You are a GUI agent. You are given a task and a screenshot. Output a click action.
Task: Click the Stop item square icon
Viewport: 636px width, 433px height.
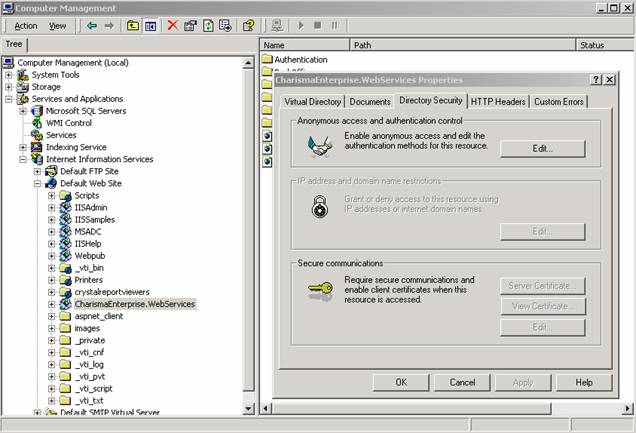point(318,26)
